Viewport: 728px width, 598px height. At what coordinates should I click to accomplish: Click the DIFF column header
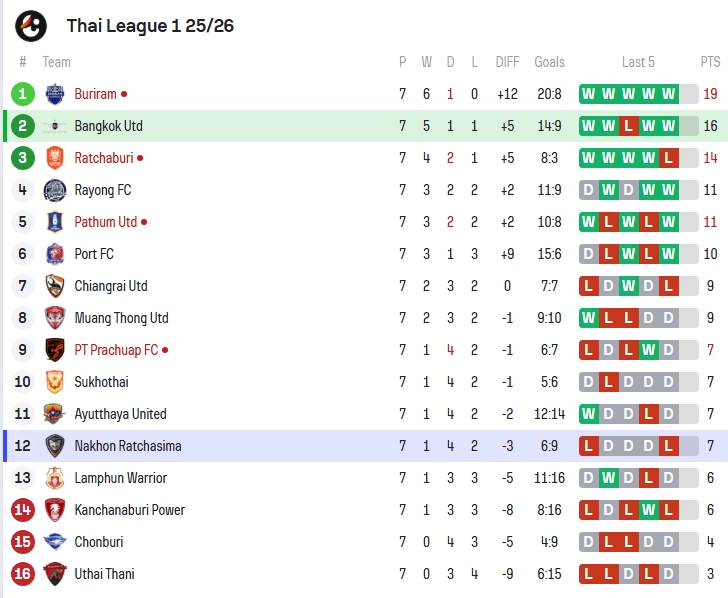click(x=507, y=62)
